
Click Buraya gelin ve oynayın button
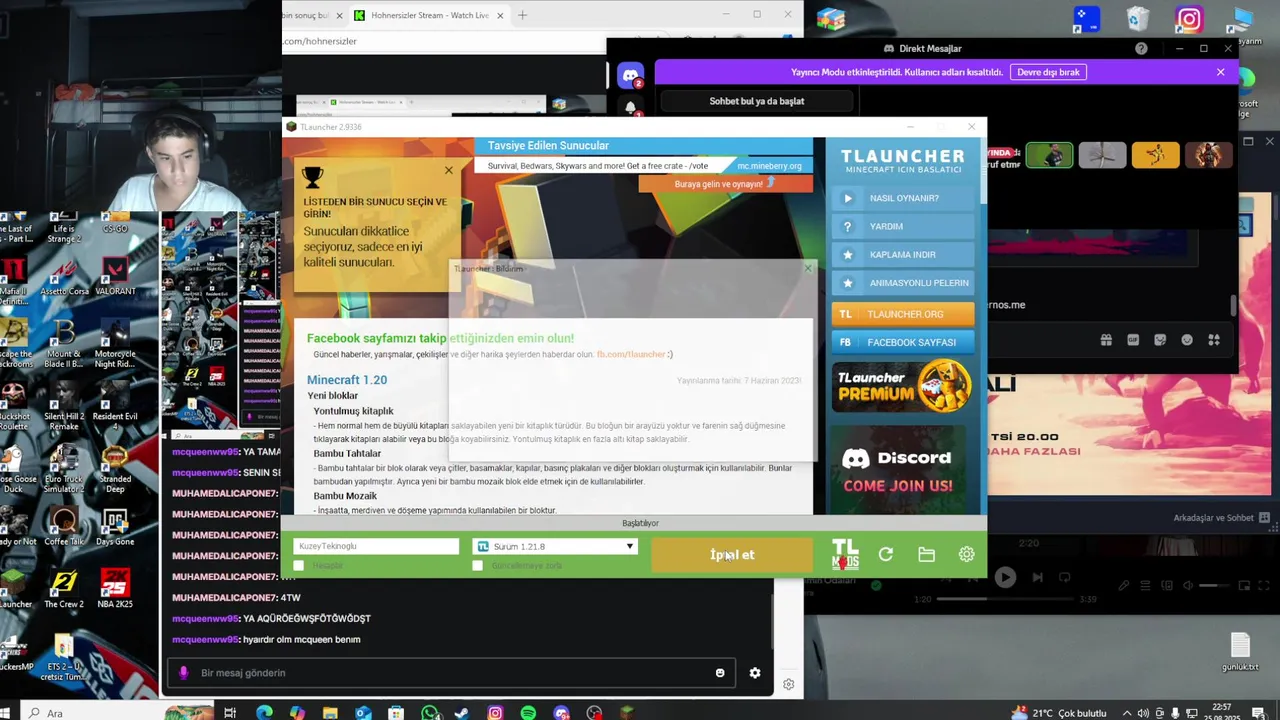coord(725,184)
